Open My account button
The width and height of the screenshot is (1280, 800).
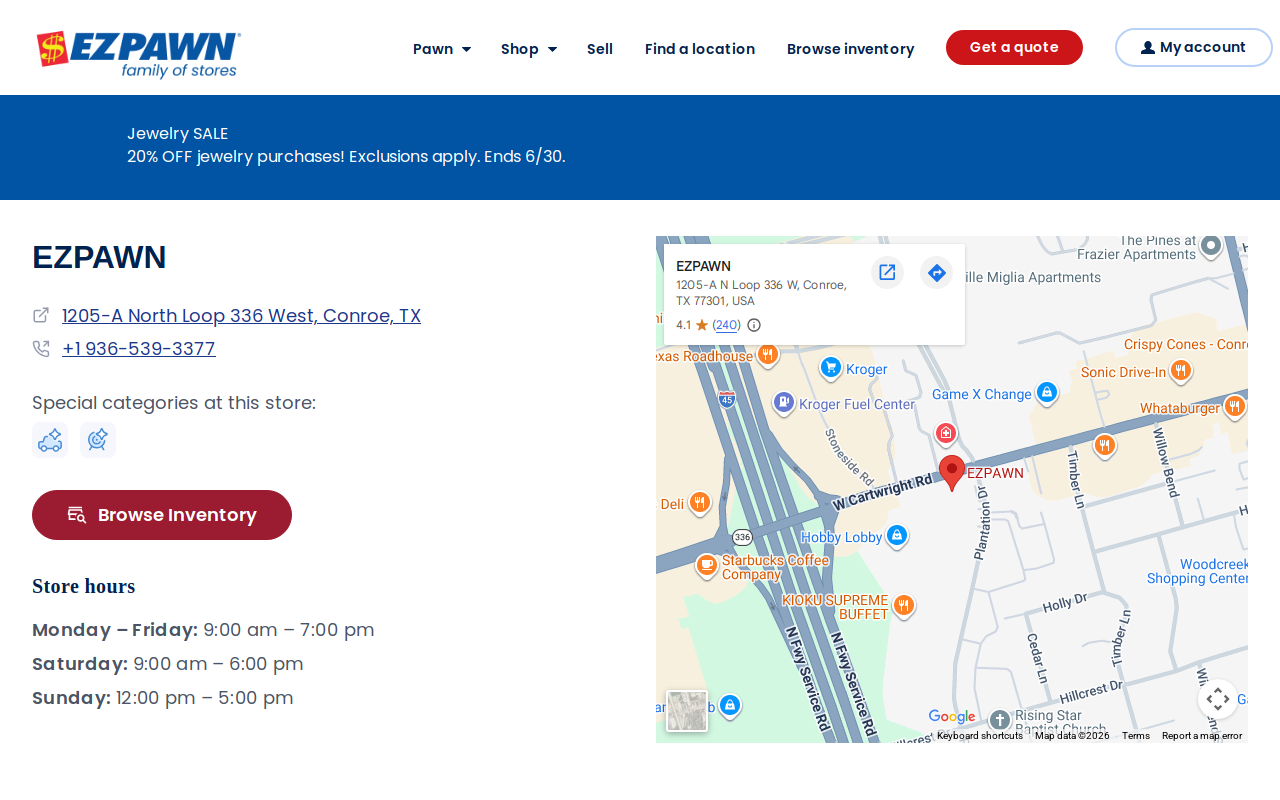click(1194, 47)
